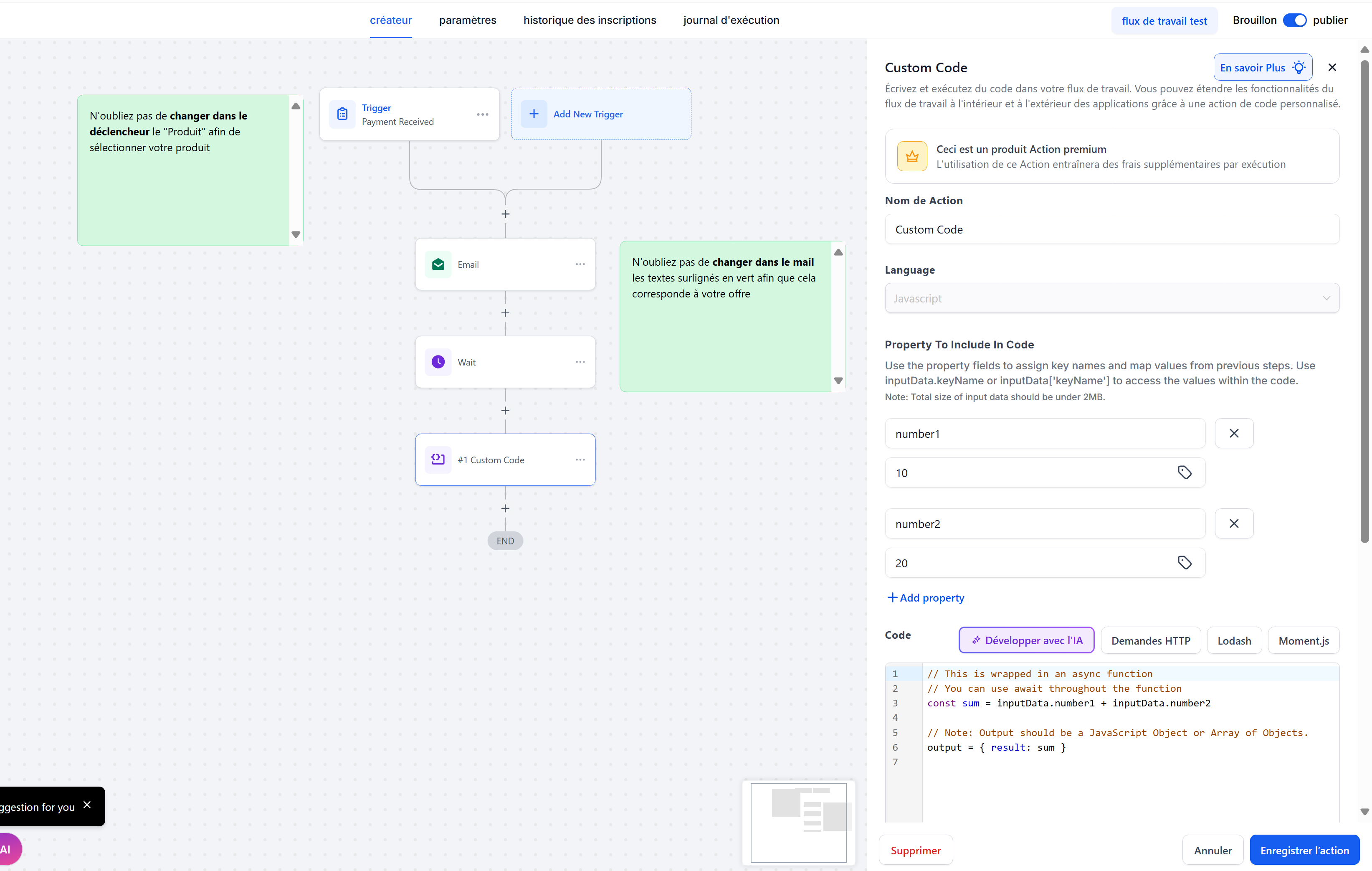
Task: Click the Wait node clock icon
Action: pos(438,362)
